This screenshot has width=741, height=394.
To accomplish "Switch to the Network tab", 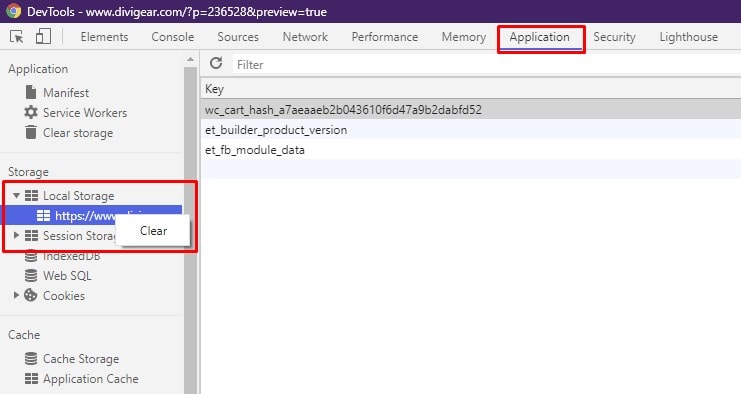I will (305, 37).
